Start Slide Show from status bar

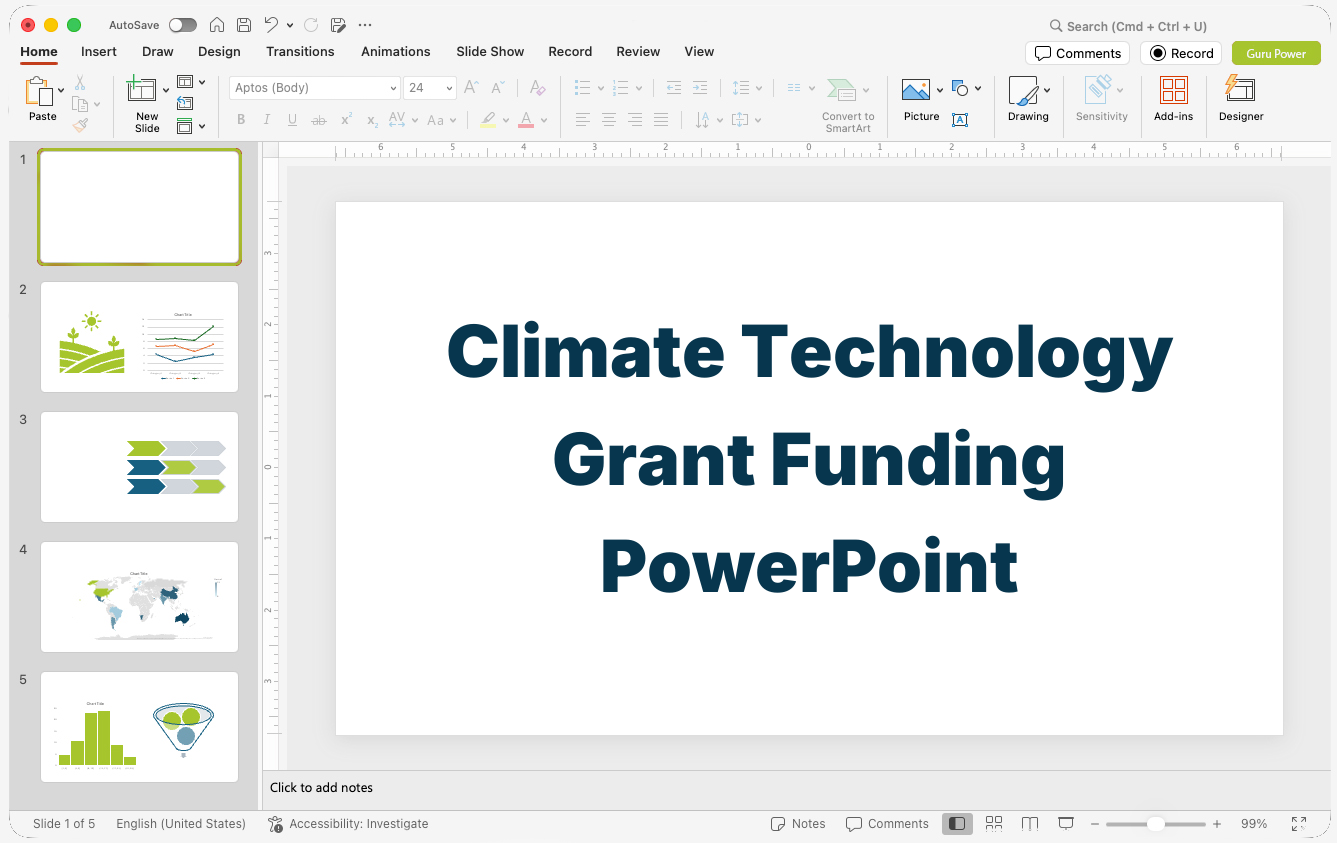click(x=1066, y=824)
